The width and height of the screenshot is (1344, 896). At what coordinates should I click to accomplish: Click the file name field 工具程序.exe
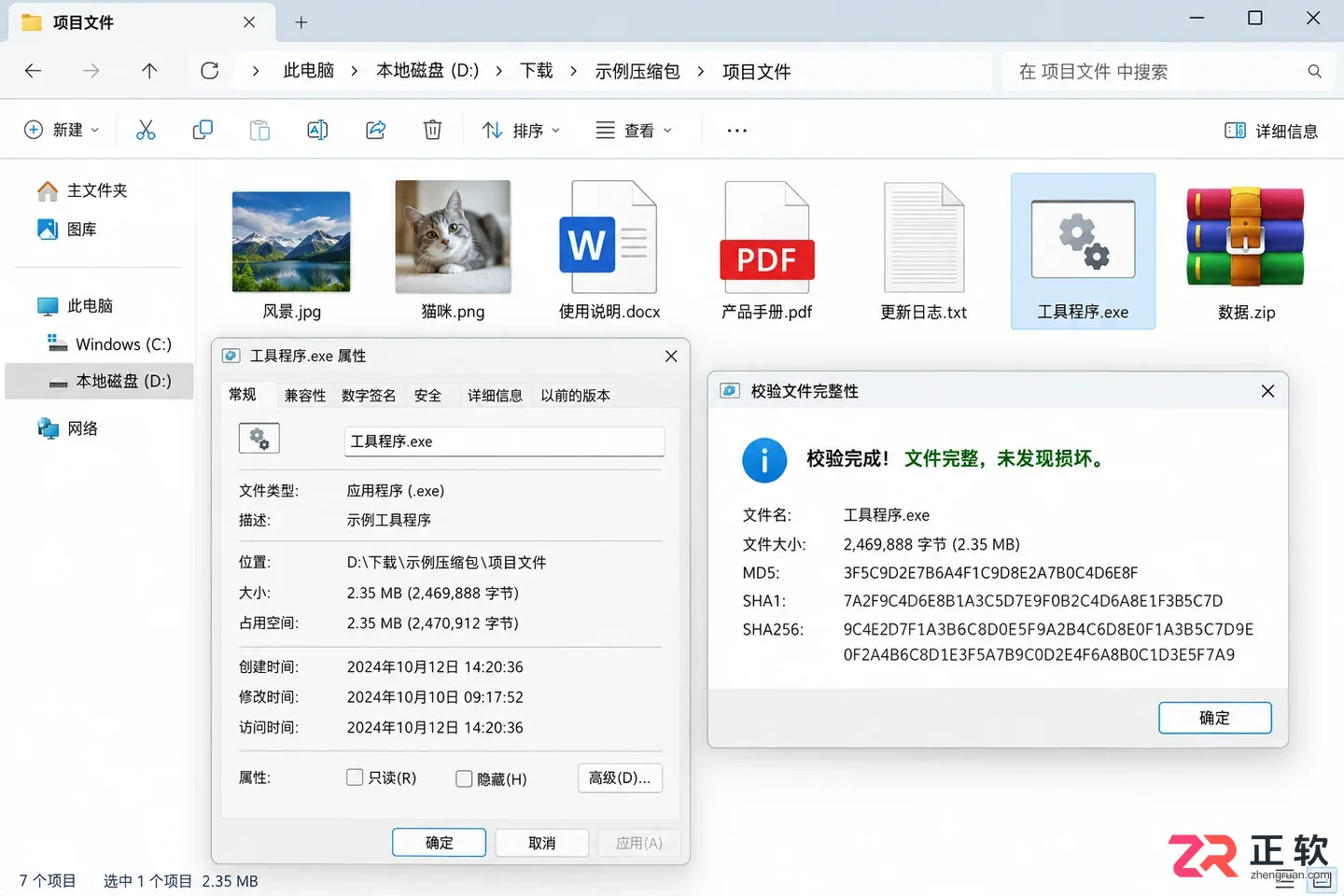pos(505,441)
